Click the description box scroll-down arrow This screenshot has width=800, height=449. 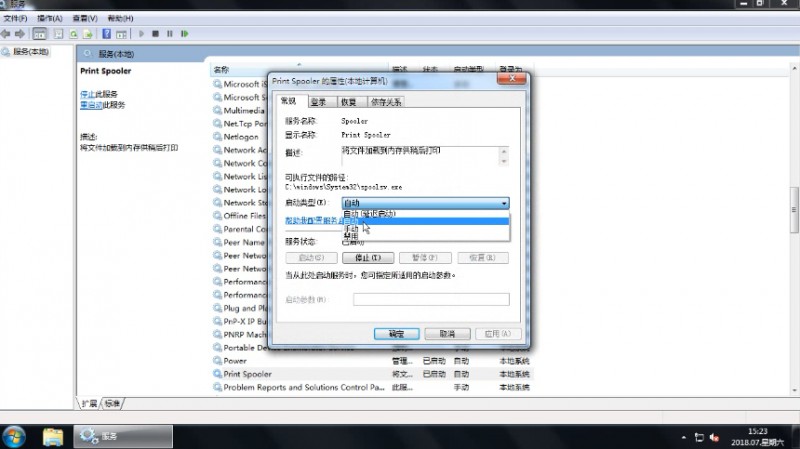[504, 161]
